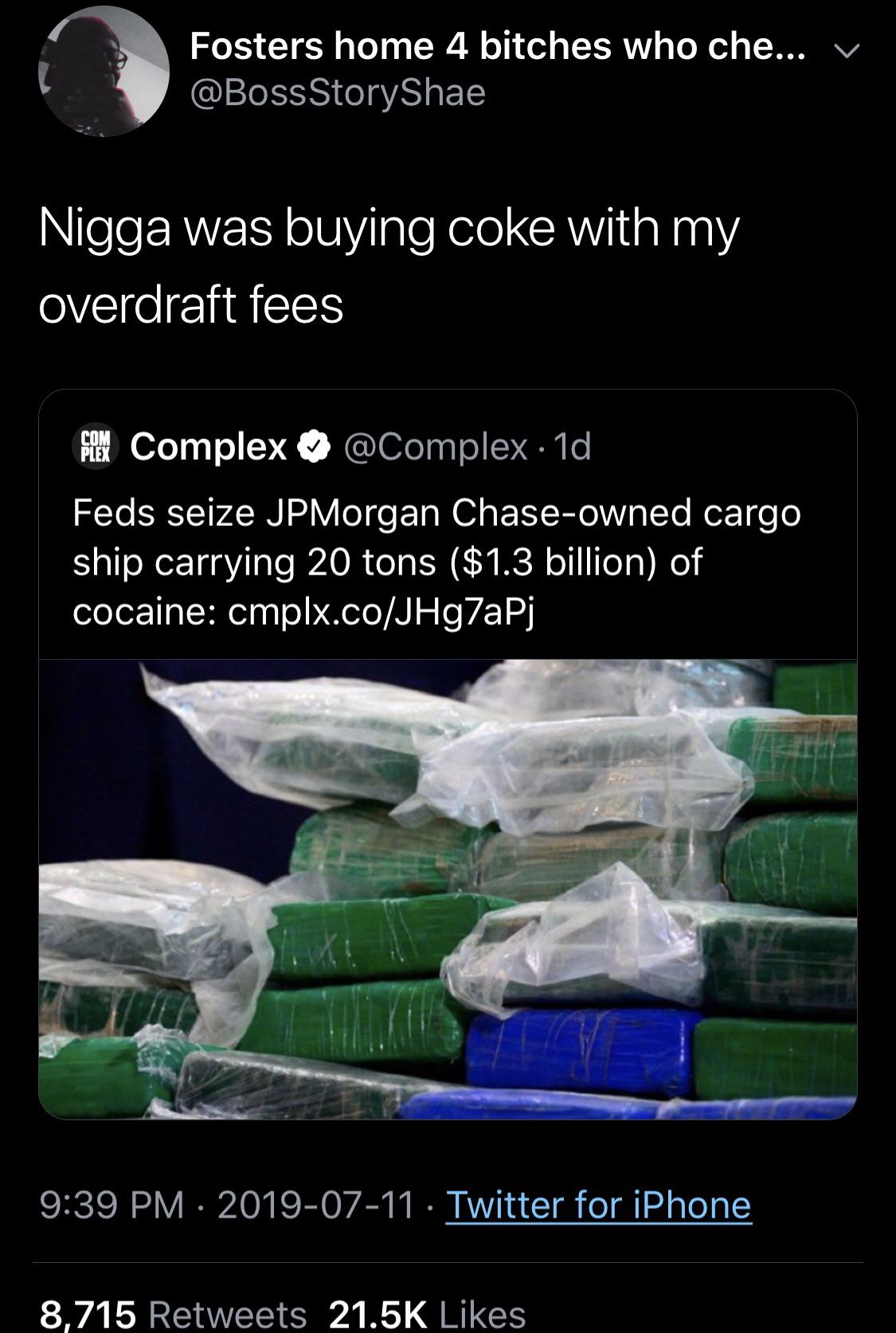Image resolution: width=896 pixels, height=1333 pixels.
Task: Open the Complex account name
Action: [x=209, y=448]
